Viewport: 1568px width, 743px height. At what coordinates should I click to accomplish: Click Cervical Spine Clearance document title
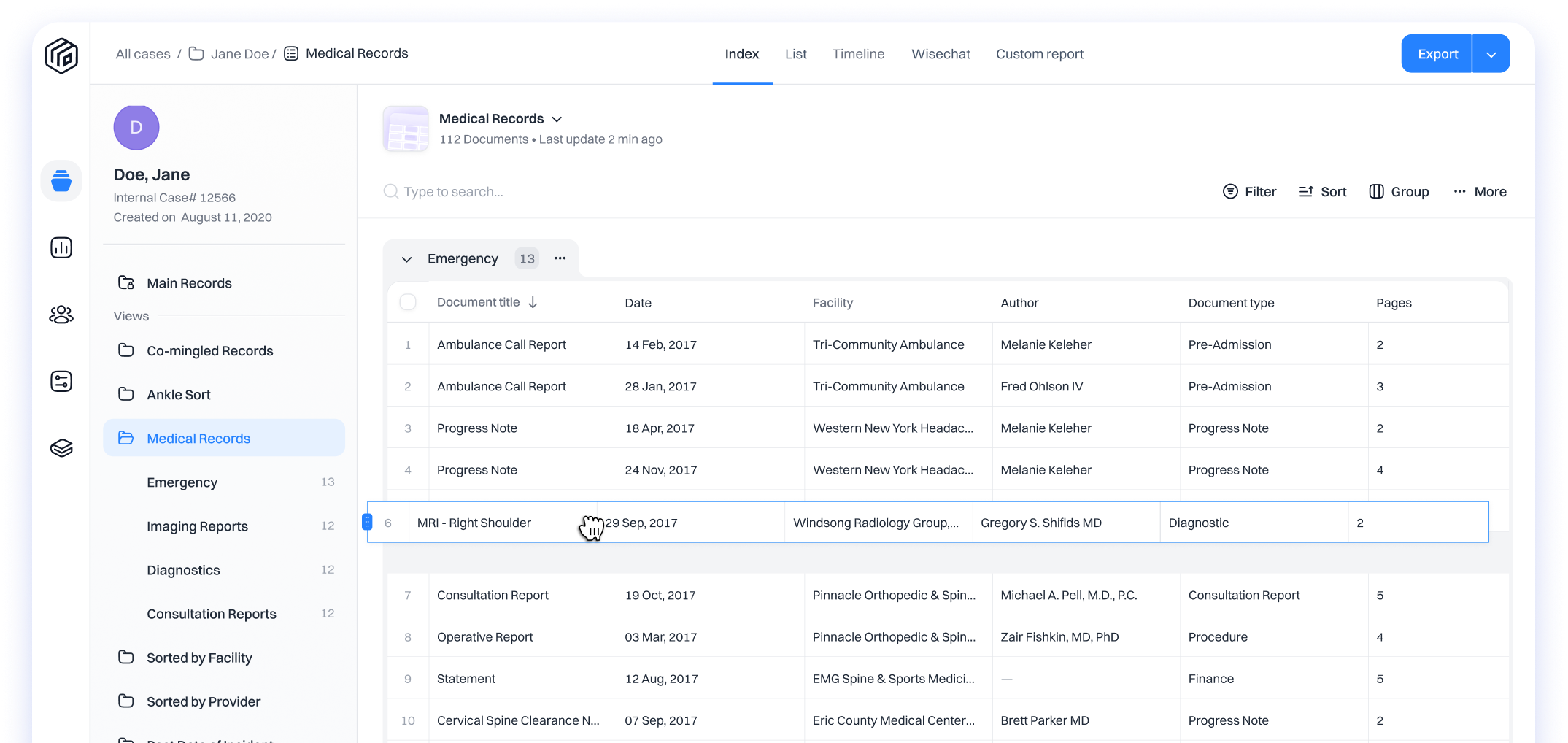tap(518, 720)
